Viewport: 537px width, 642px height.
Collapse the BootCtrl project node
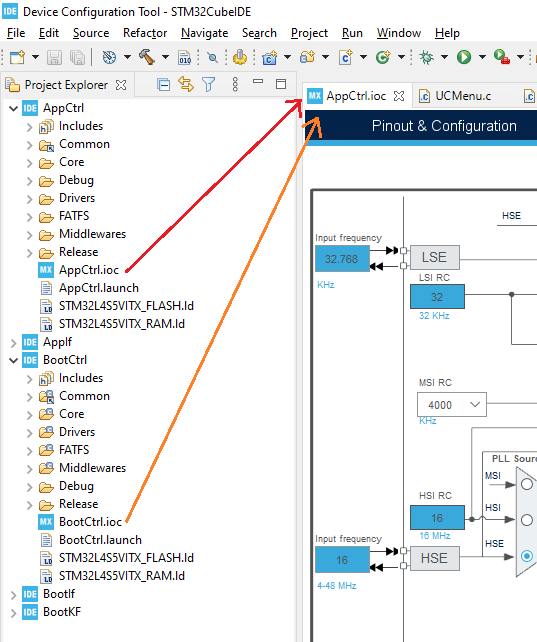14,361
